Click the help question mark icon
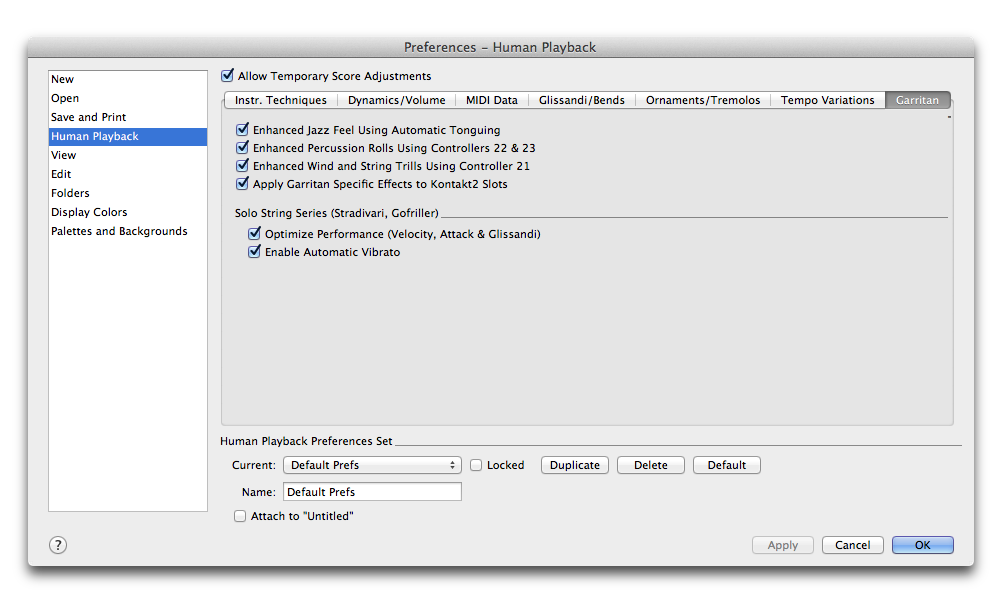Image resolution: width=1002 pixels, height=602 pixels. [x=58, y=545]
